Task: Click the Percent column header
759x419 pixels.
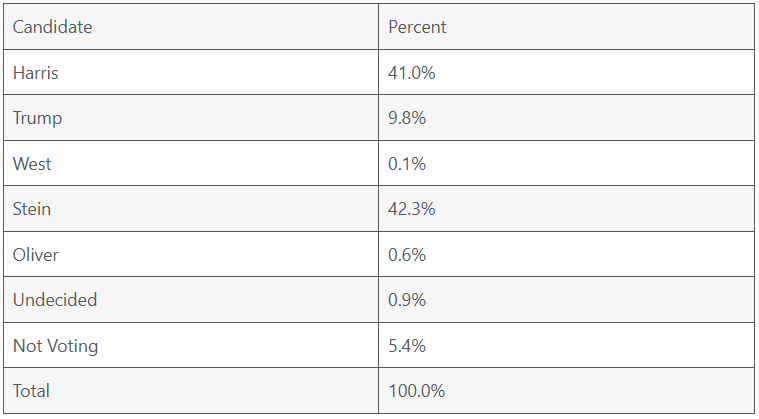Action: point(417,27)
